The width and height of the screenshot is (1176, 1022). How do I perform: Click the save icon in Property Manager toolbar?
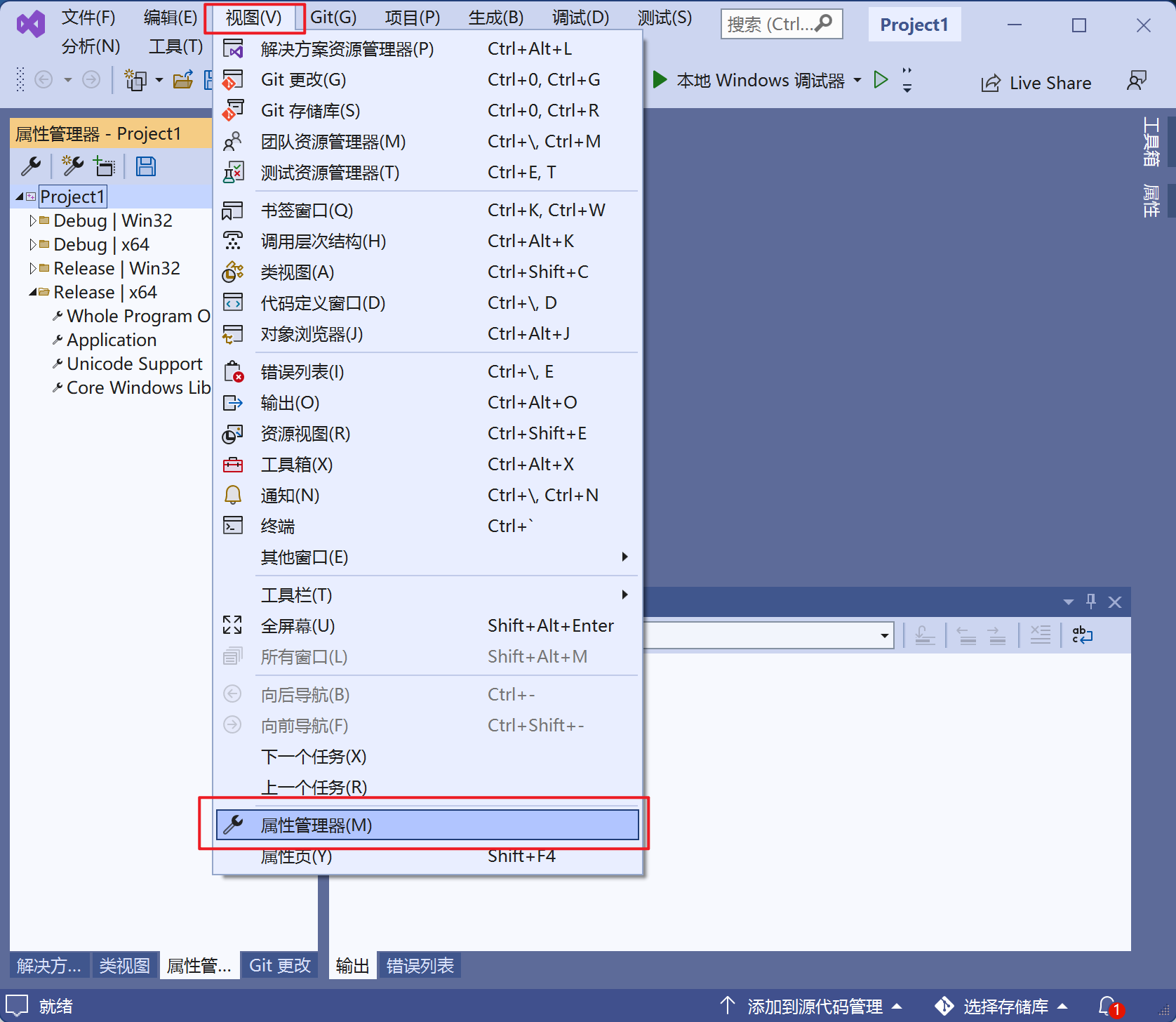click(146, 166)
